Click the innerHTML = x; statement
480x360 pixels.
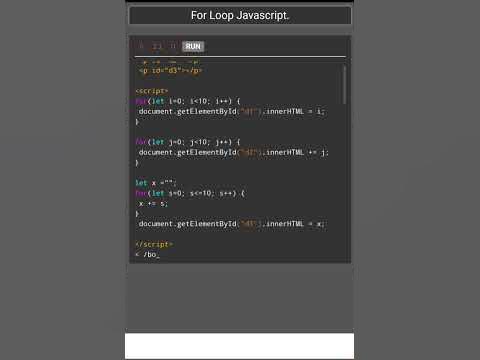pos(232,224)
